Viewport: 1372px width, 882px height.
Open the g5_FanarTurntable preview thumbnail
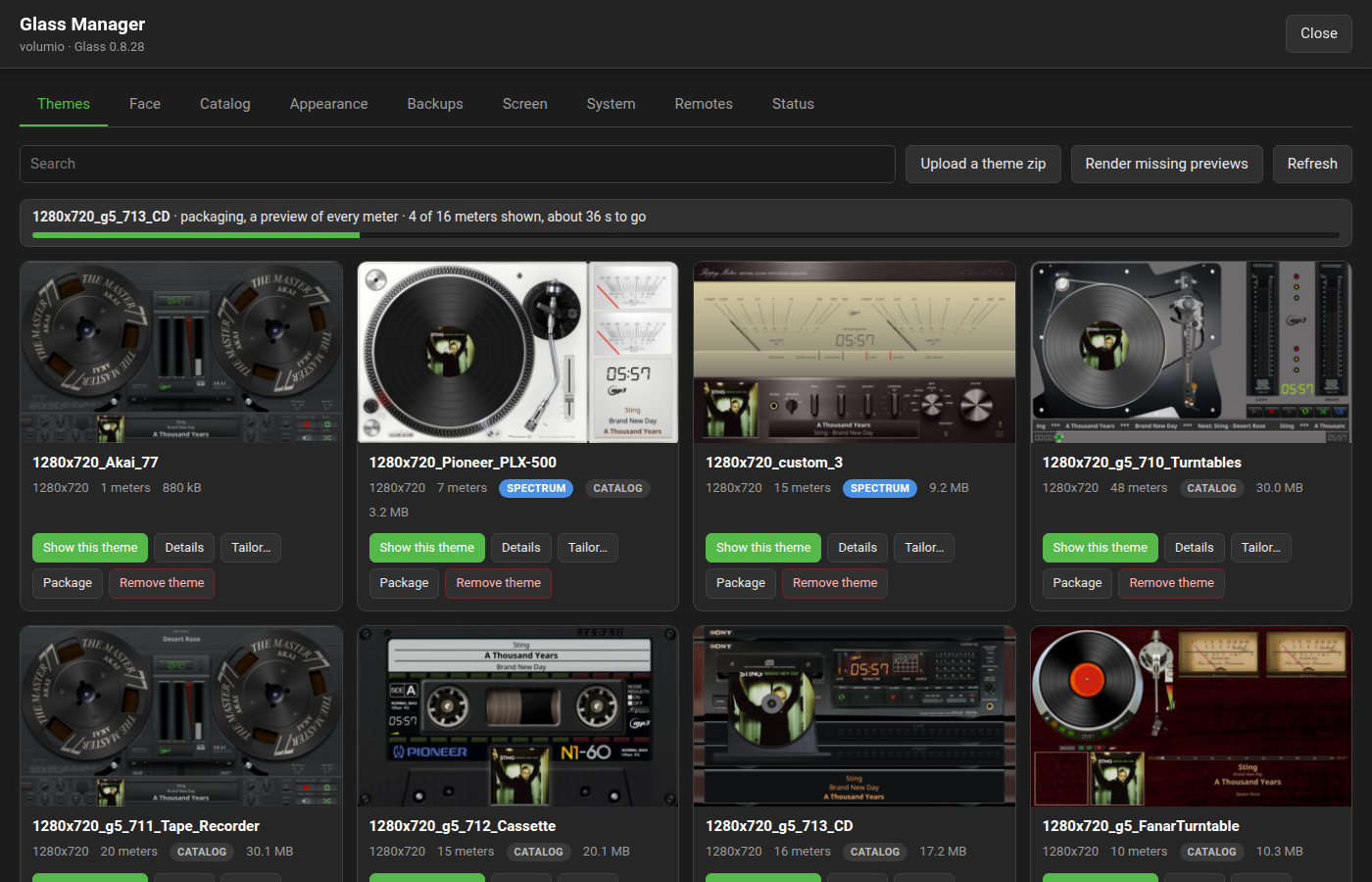coord(1191,716)
